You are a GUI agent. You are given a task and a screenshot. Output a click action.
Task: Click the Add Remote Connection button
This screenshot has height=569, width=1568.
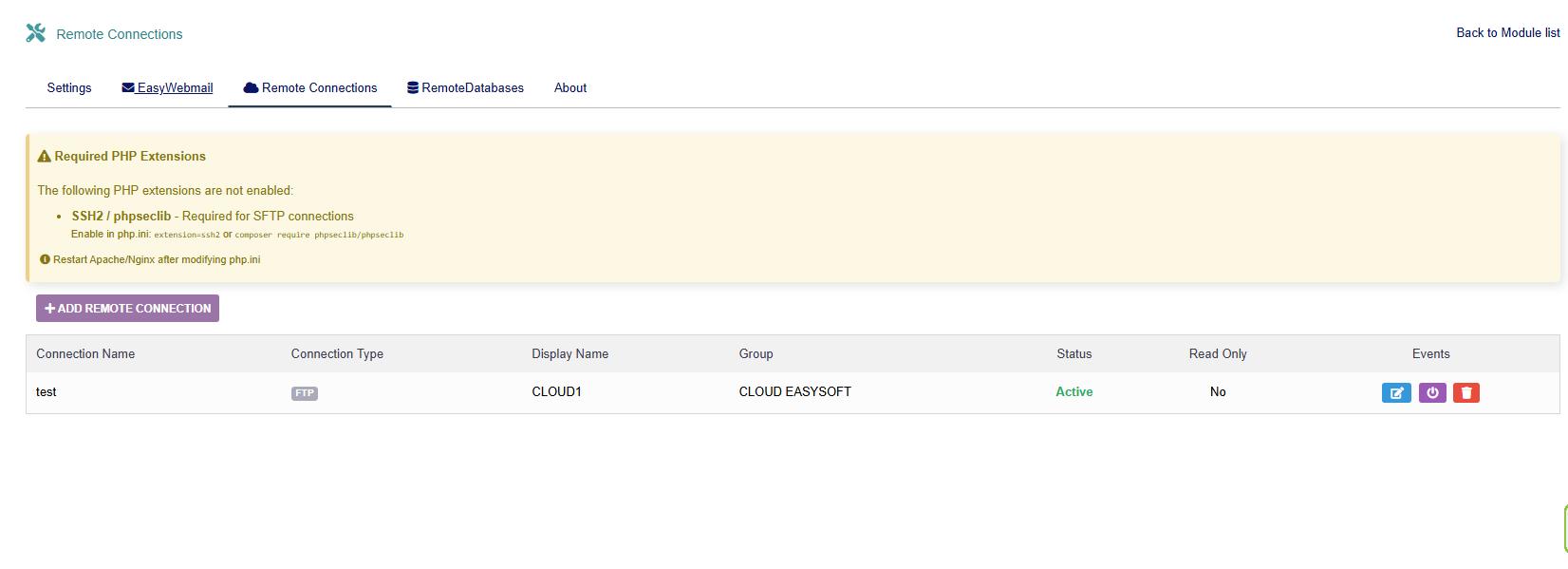pyautogui.click(x=127, y=309)
